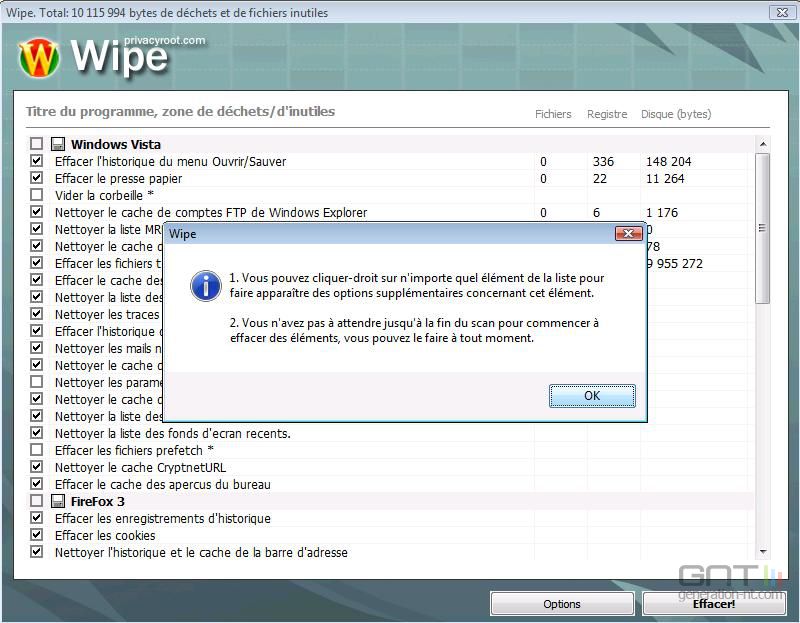Click the Titre du programme list heading
This screenshot has width=800, height=623.
tap(181, 111)
